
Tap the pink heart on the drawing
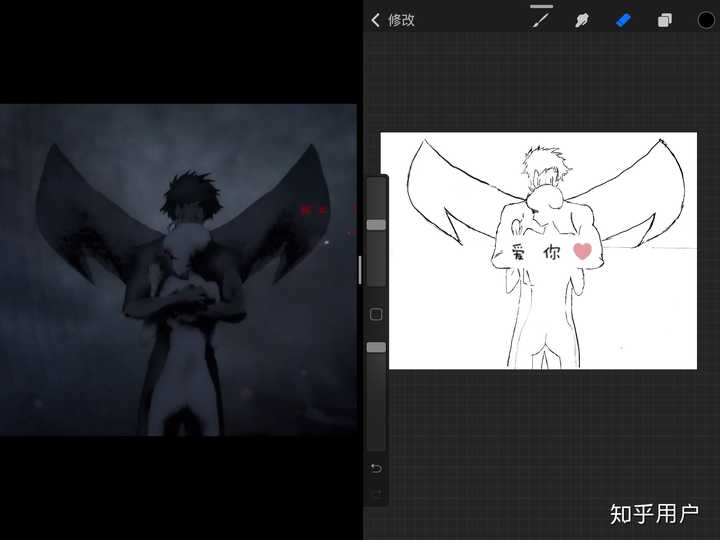582,251
